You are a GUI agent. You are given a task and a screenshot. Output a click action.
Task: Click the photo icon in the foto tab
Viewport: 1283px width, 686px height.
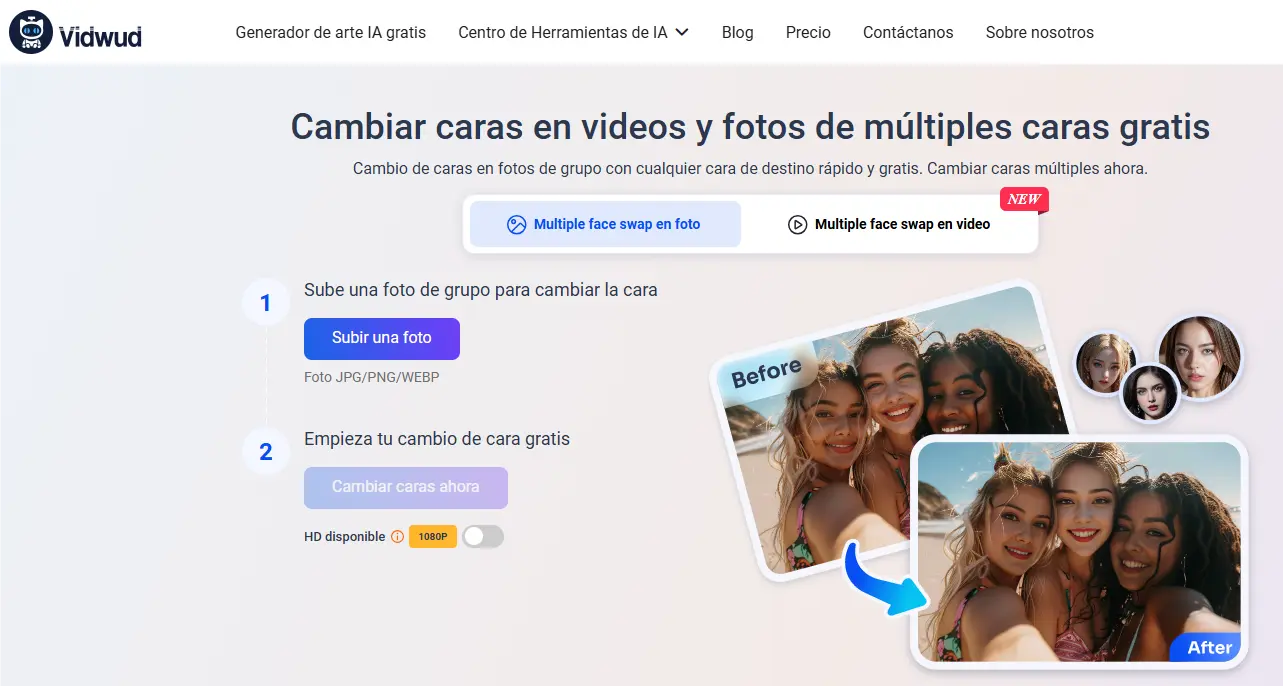click(x=516, y=224)
